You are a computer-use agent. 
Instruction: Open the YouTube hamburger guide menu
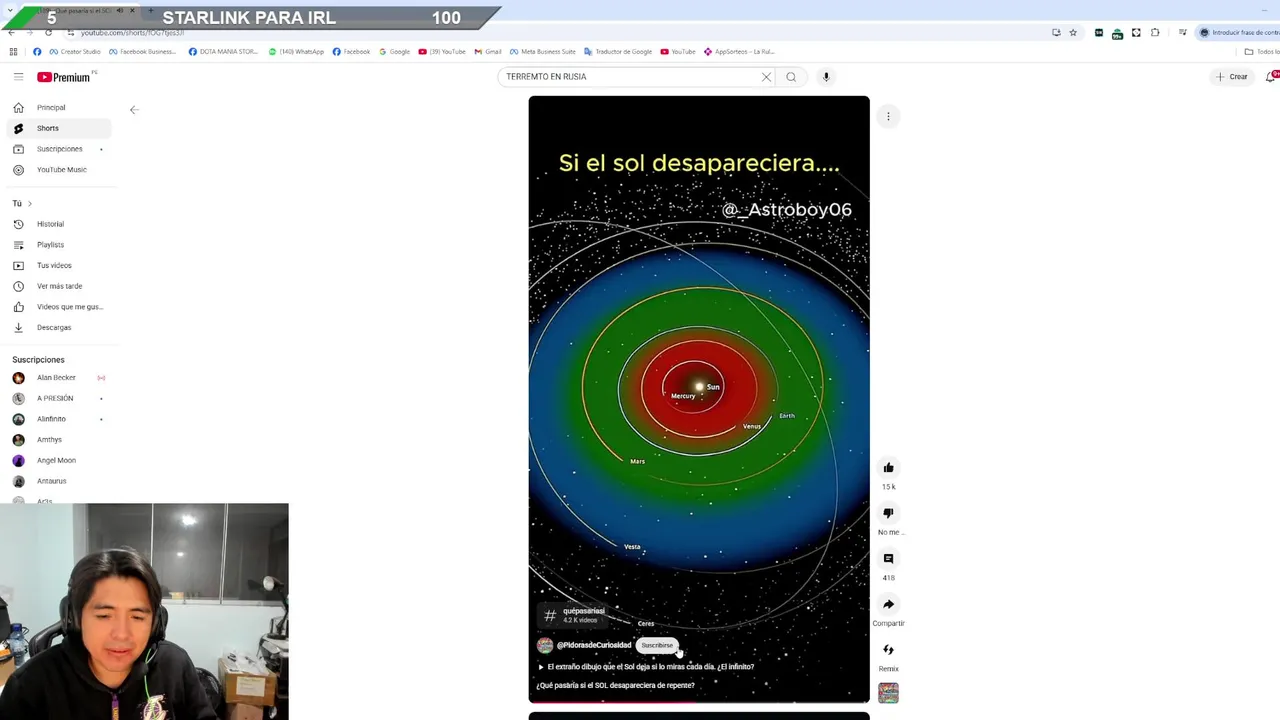(x=18, y=77)
